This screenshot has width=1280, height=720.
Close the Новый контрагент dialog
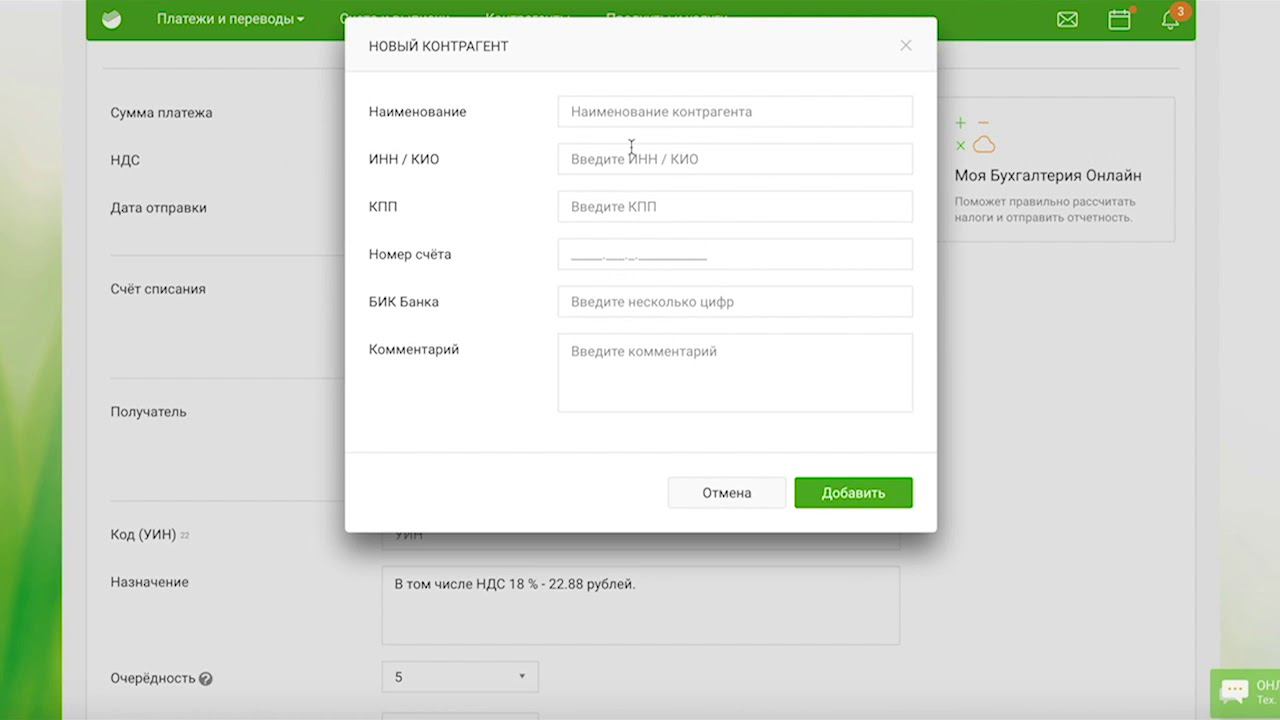(906, 45)
